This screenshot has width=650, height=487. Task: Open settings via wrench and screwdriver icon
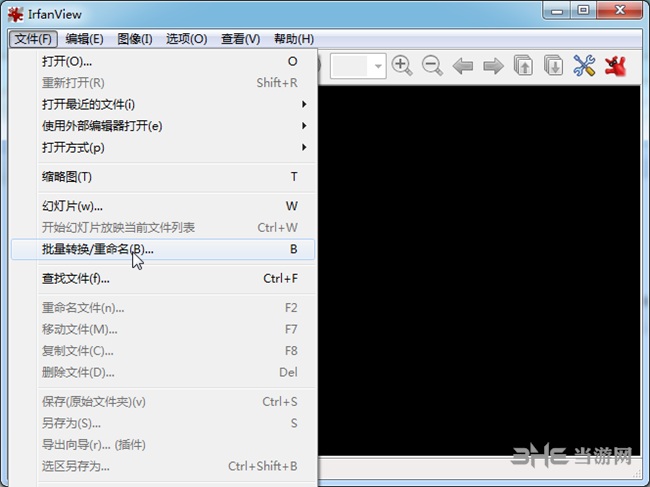click(x=584, y=65)
